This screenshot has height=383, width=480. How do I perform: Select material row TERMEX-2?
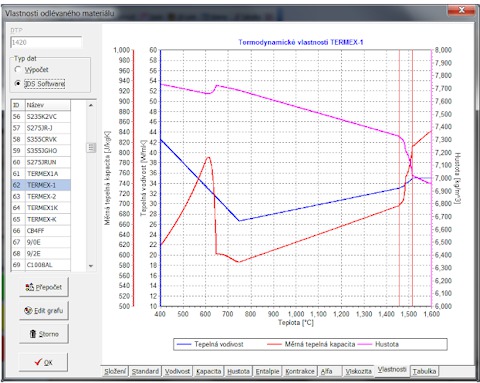coord(41,196)
